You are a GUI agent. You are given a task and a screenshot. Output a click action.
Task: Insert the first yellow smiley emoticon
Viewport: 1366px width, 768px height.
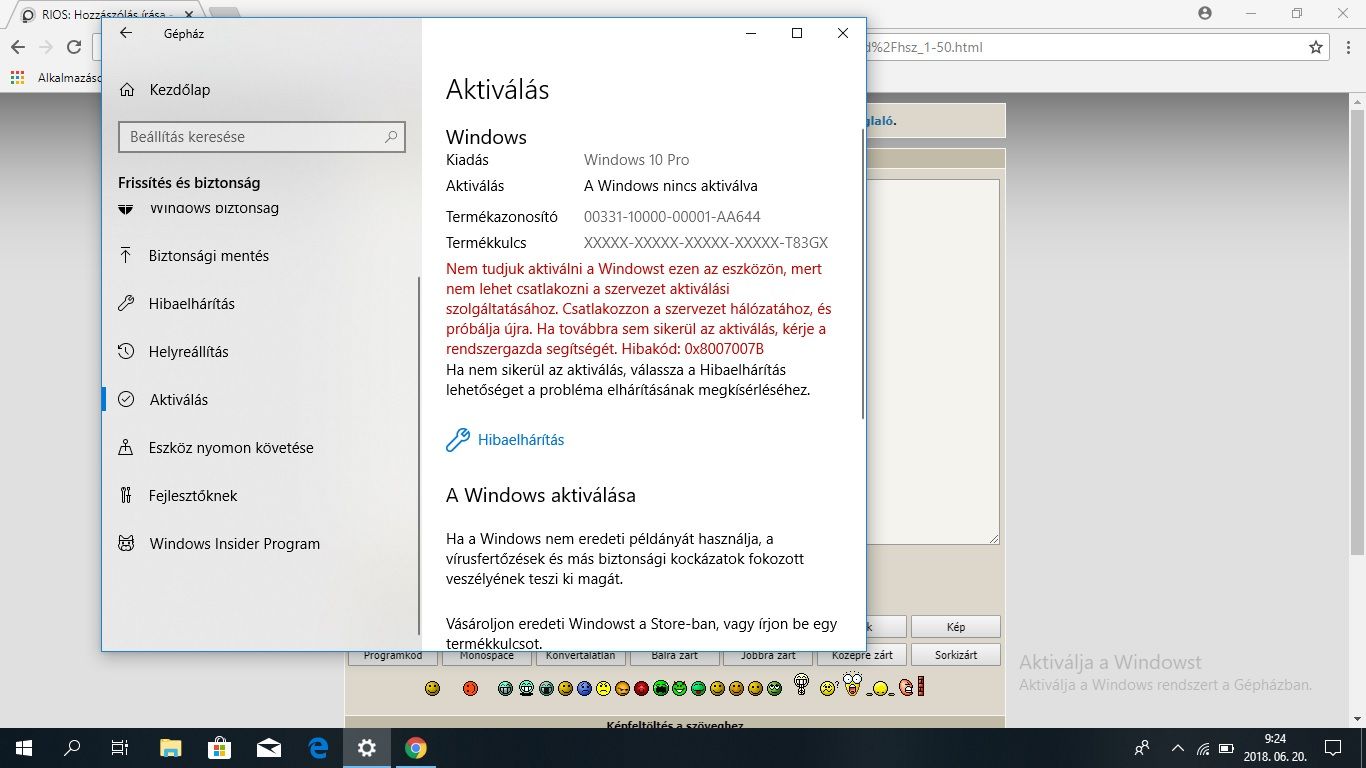(x=432, y=688)
